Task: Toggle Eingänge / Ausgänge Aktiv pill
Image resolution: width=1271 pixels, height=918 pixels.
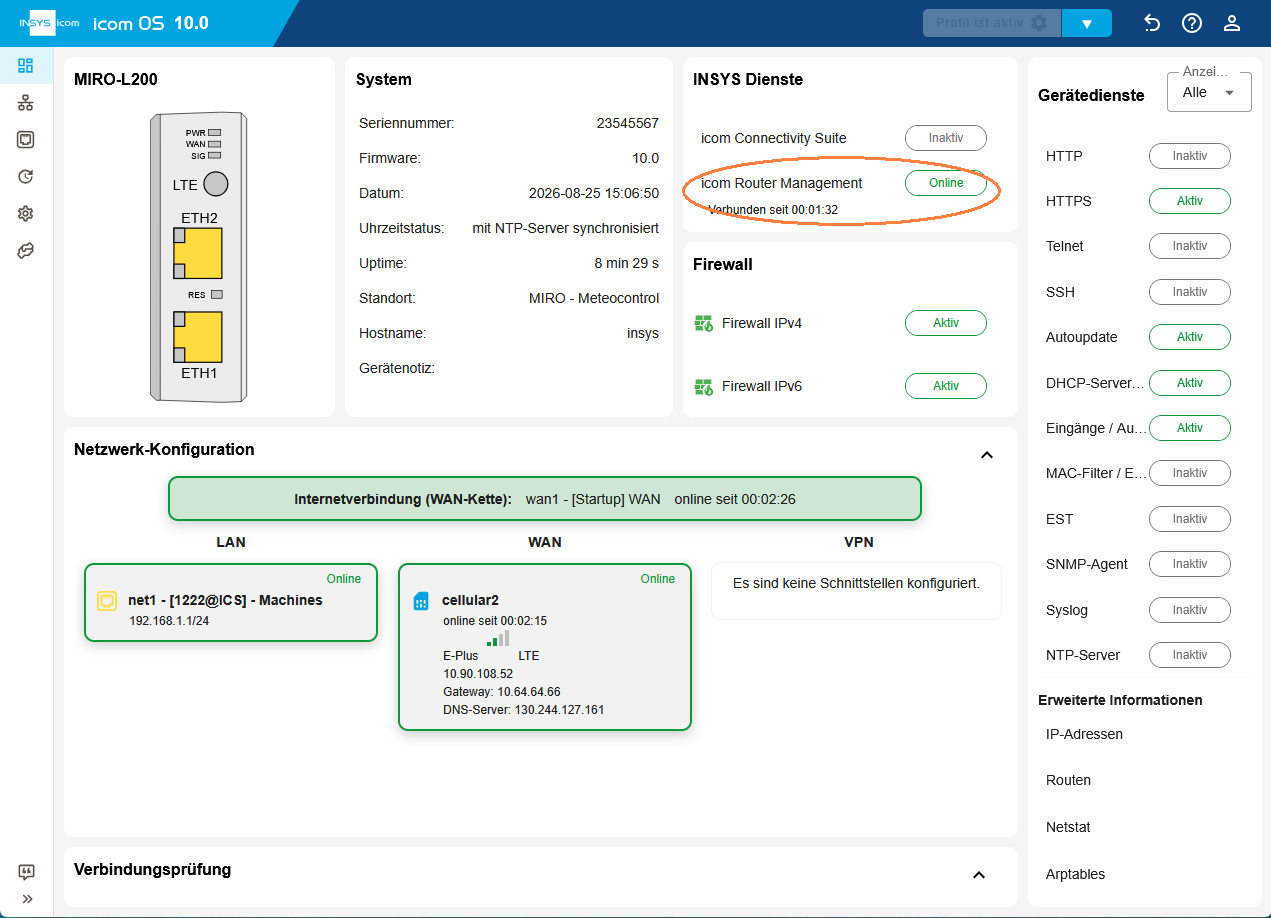Action: pos(1190,428)
